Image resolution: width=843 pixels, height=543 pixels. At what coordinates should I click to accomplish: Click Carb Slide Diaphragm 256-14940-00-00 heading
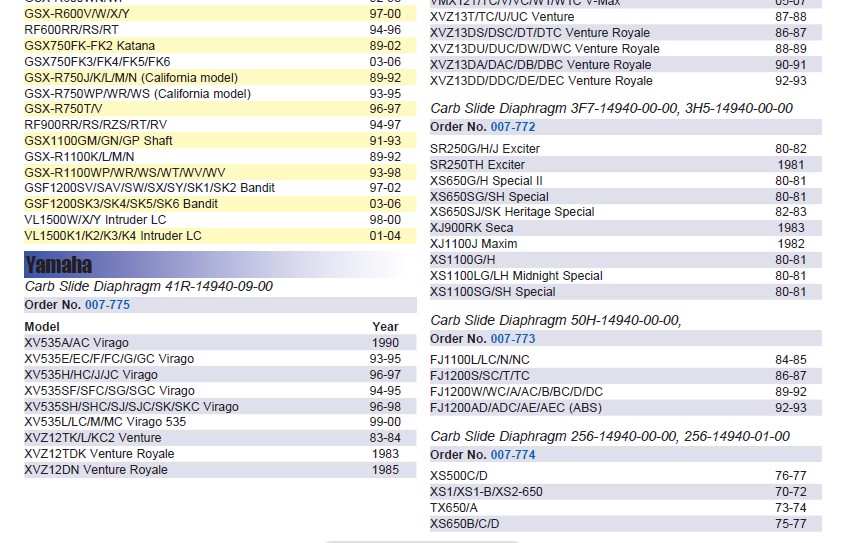click(610, 436)
